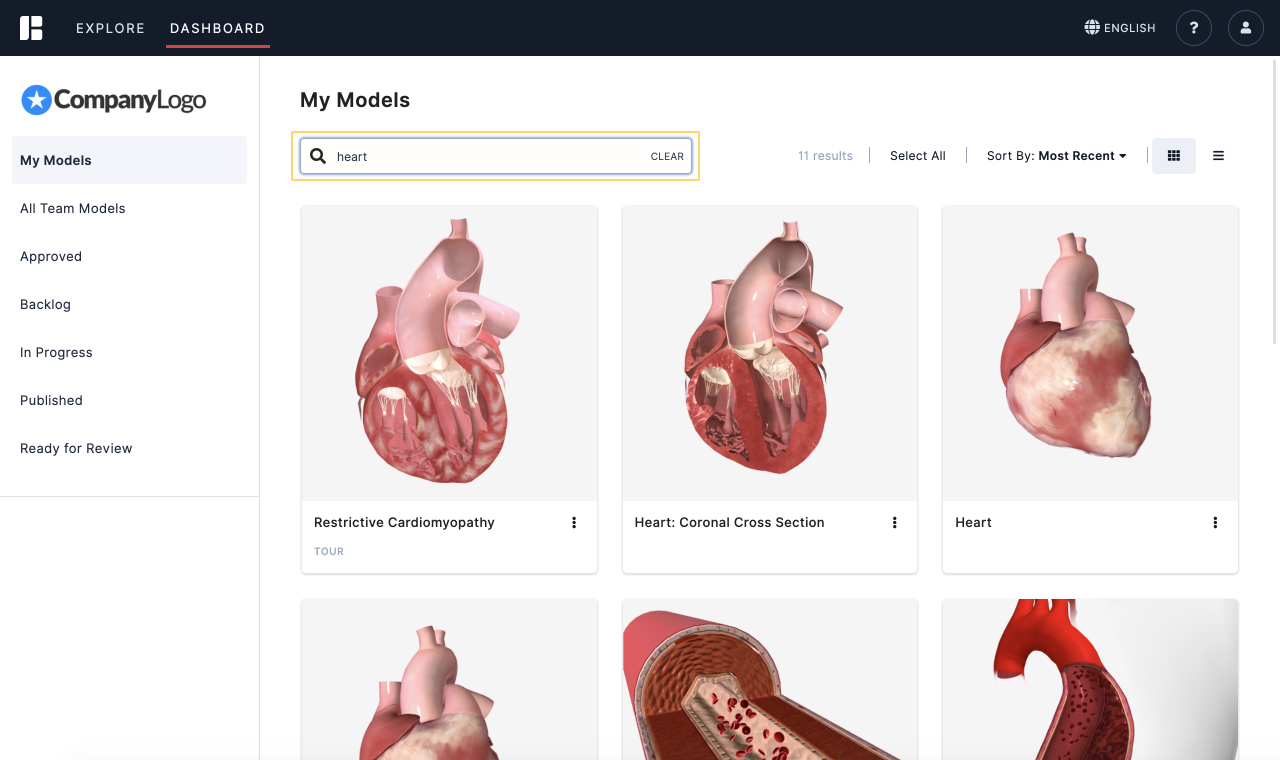Open options menu for Heart: Coronal Cross Section
Image resolution: width=1280 pixels, height=760 pixels.
tap(894, 522)
